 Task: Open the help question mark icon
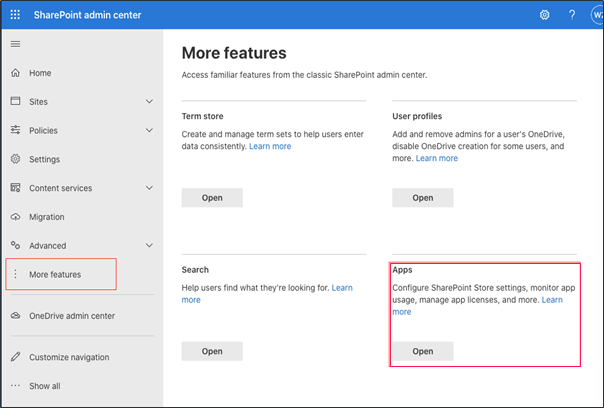pyautogui.click(x=572, y=15)
